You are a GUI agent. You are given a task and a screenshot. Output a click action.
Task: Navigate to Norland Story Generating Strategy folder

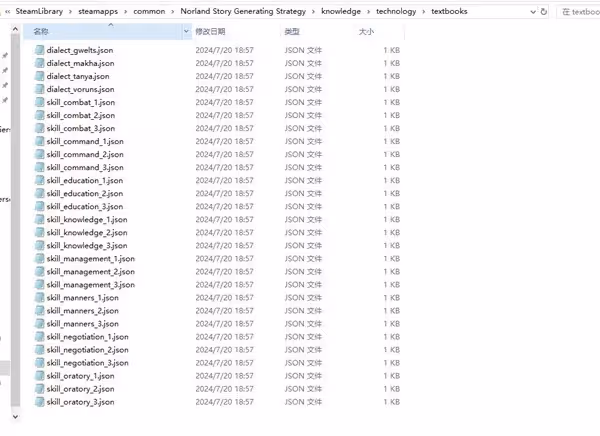click(x=243, y=11)
